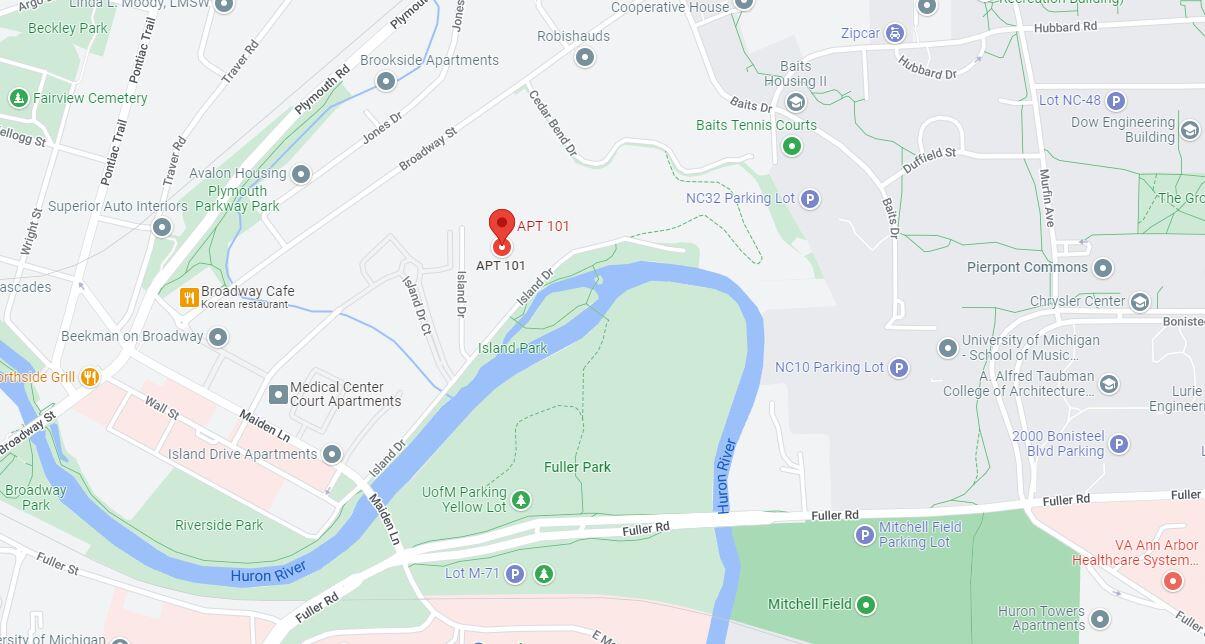Click the Avalon Housing marker

coord(301,174)
